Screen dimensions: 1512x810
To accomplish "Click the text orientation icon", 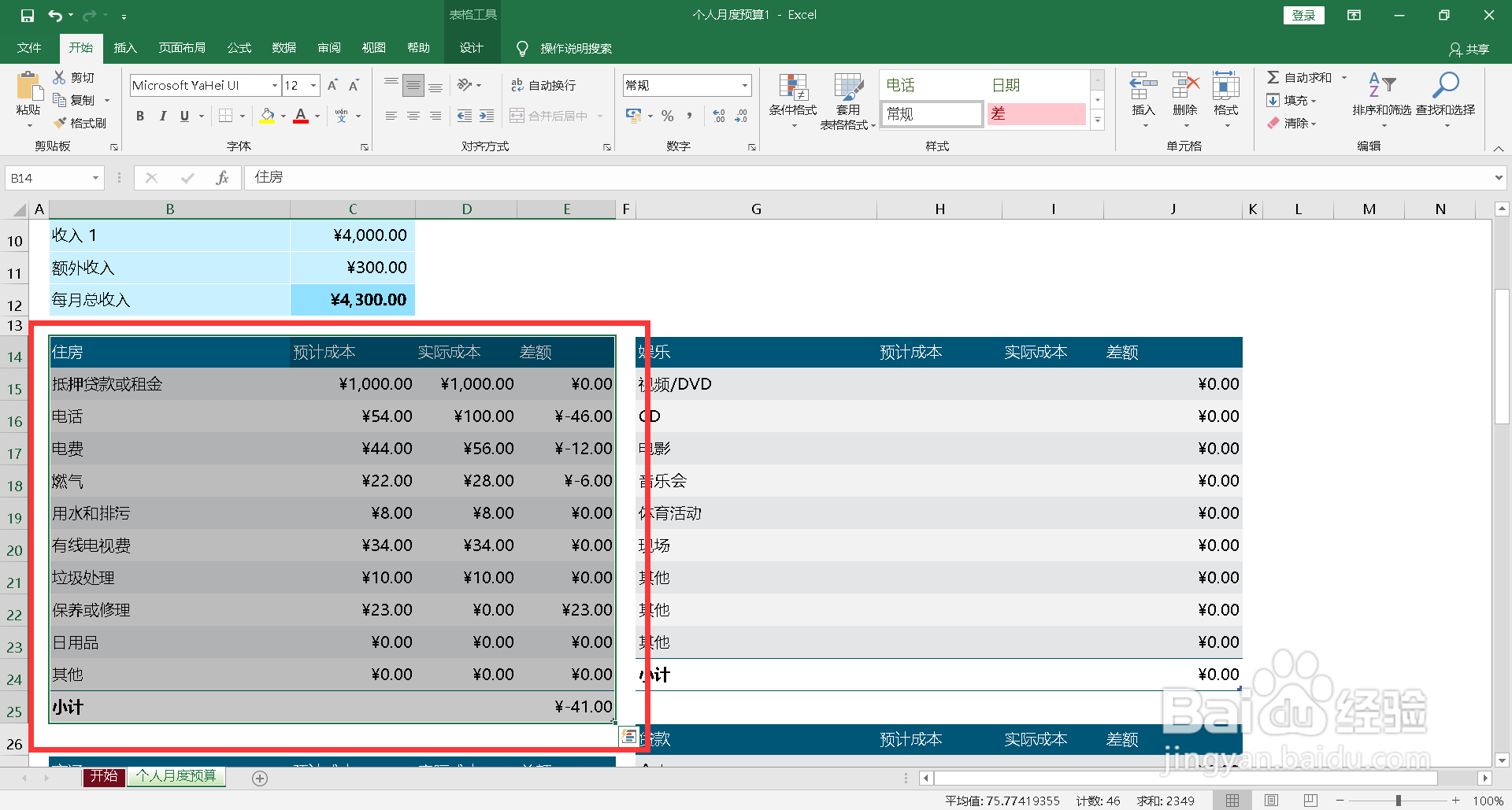I will tap(465, 85).
